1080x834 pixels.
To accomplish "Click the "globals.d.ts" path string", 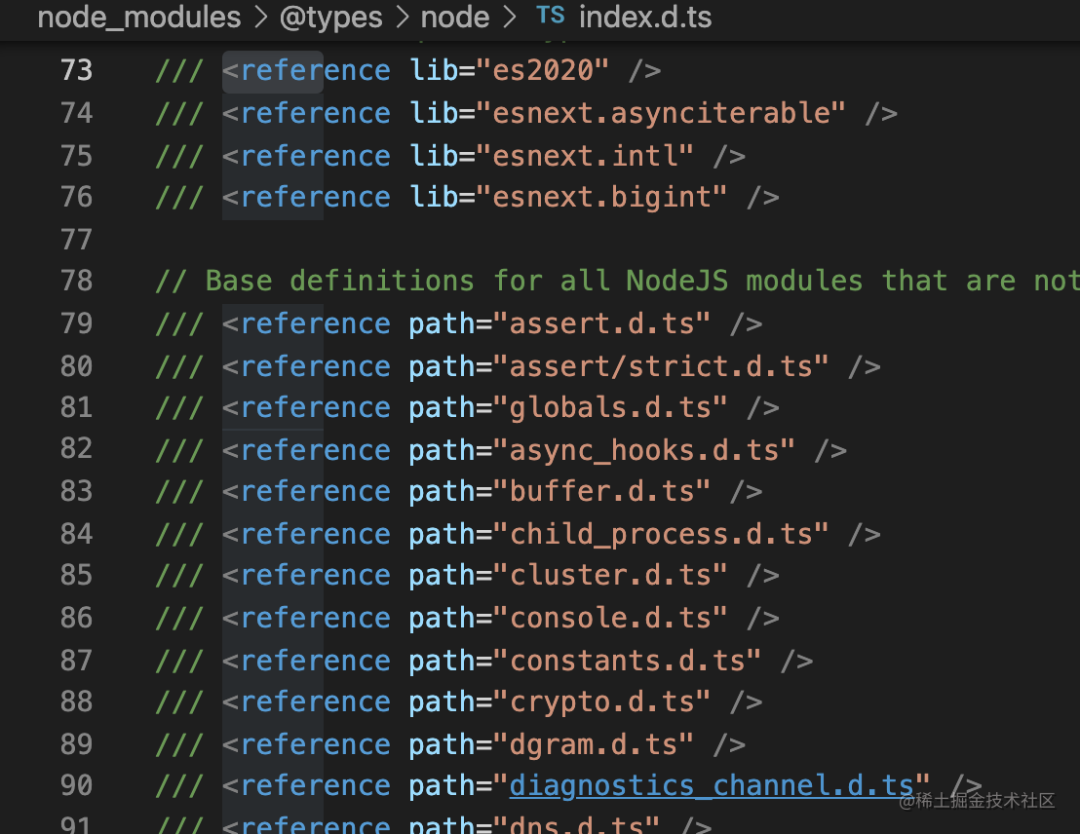I will [610, 408].
